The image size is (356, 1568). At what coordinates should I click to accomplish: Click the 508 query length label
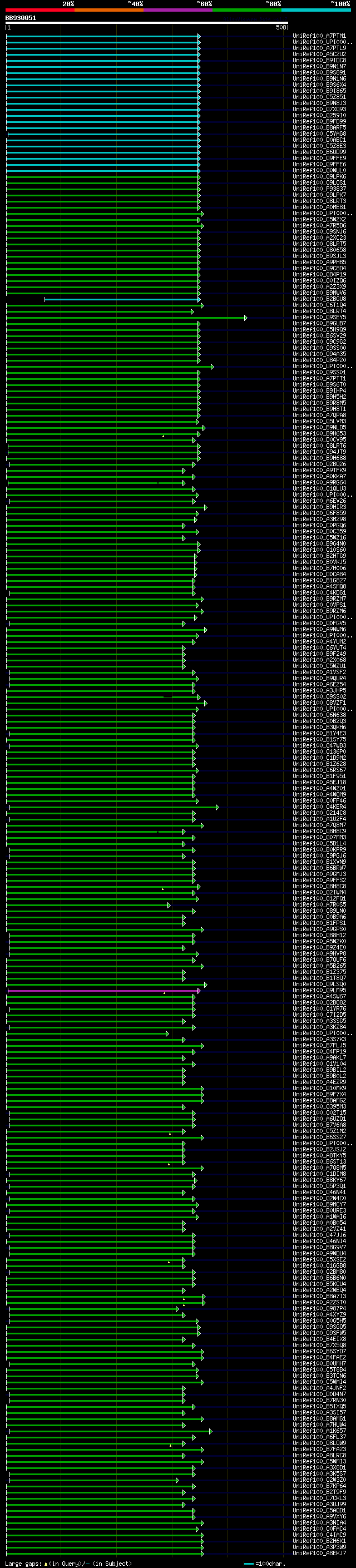tap(281, 27)
